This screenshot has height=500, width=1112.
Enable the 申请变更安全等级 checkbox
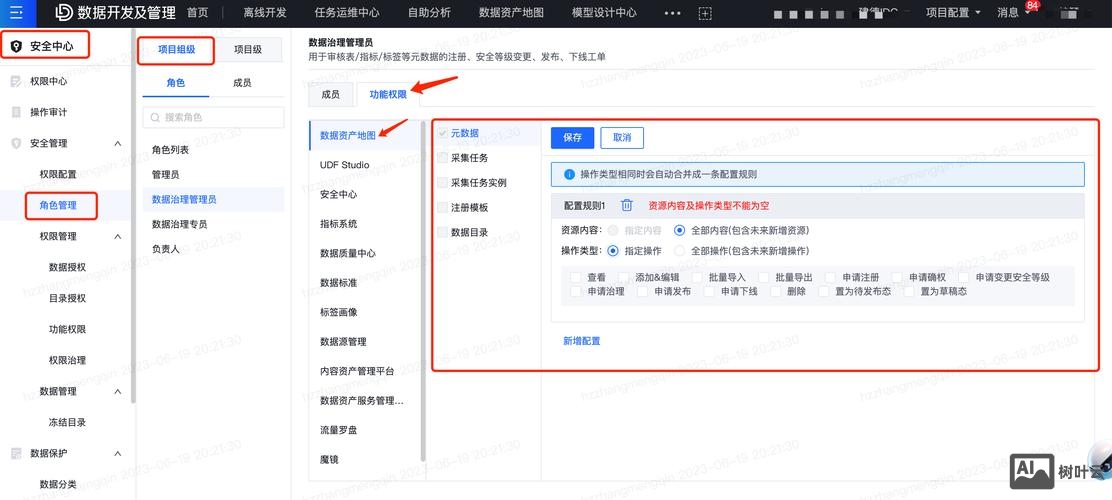tap(964, 277)
